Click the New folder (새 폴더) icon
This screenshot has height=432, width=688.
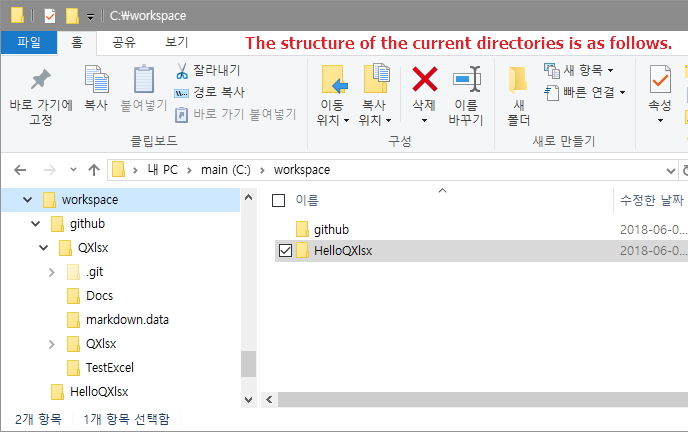(518, 82)
